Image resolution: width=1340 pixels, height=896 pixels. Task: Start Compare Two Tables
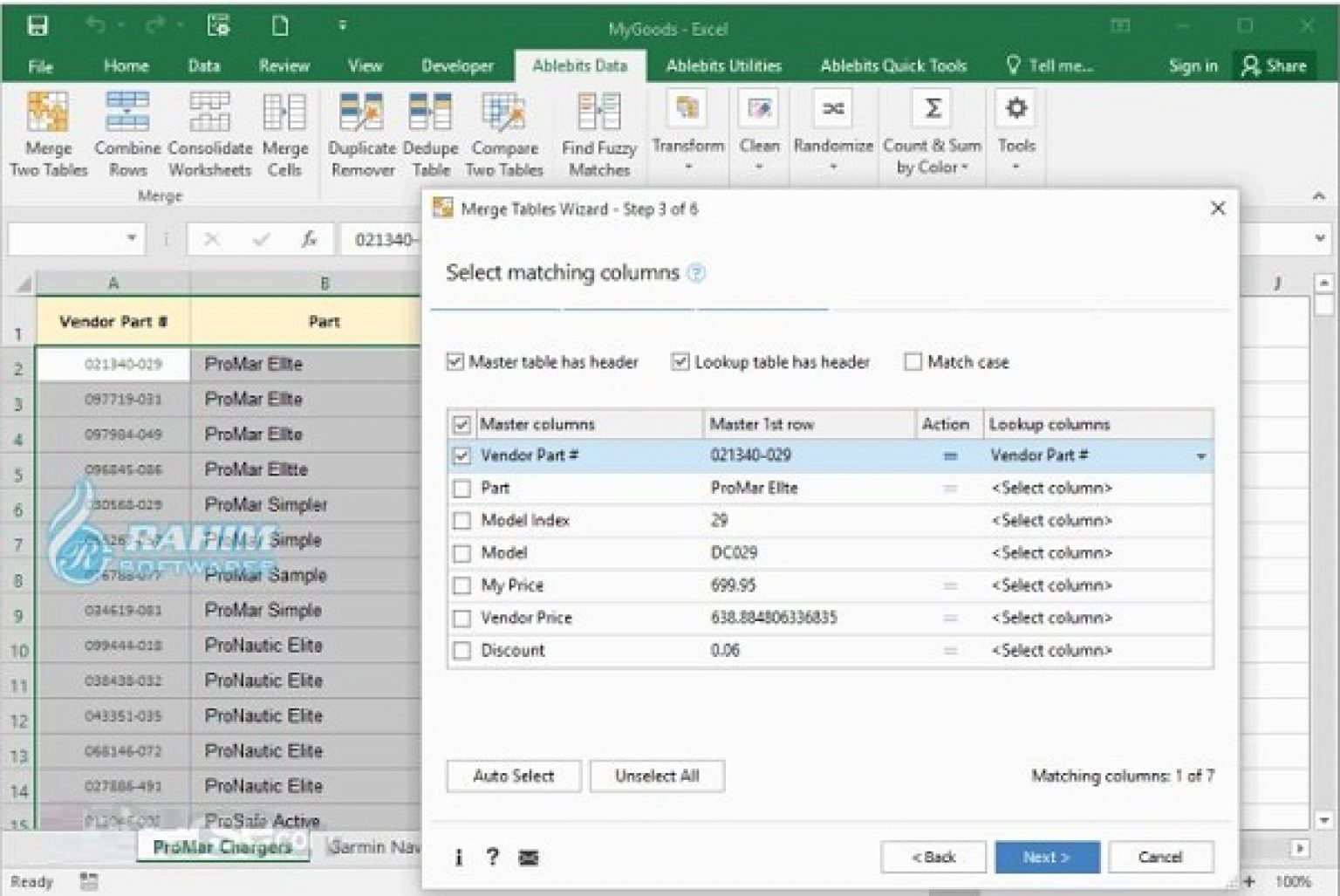pos(504,131)
